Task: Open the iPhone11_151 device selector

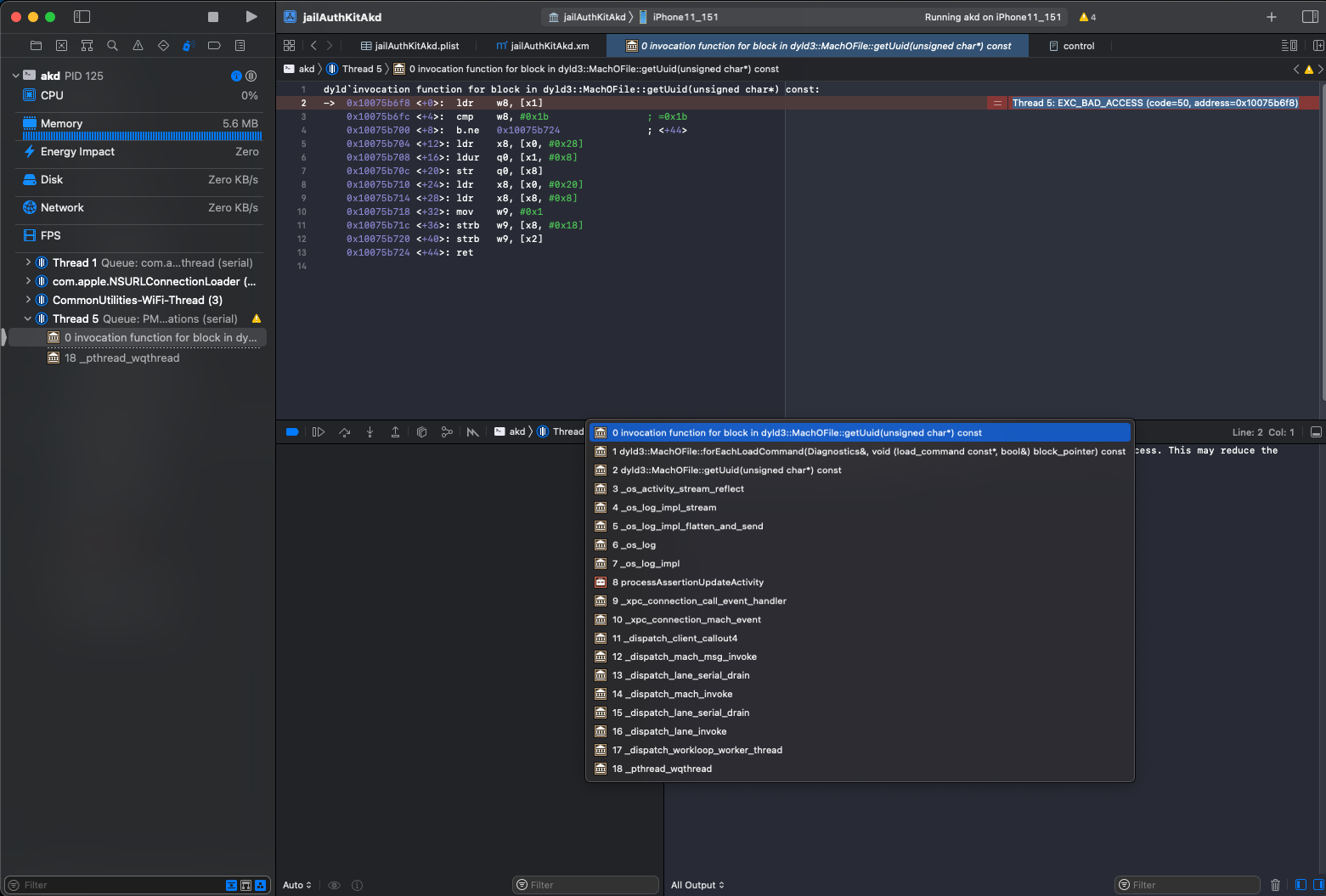Action: tap(680, 17)
